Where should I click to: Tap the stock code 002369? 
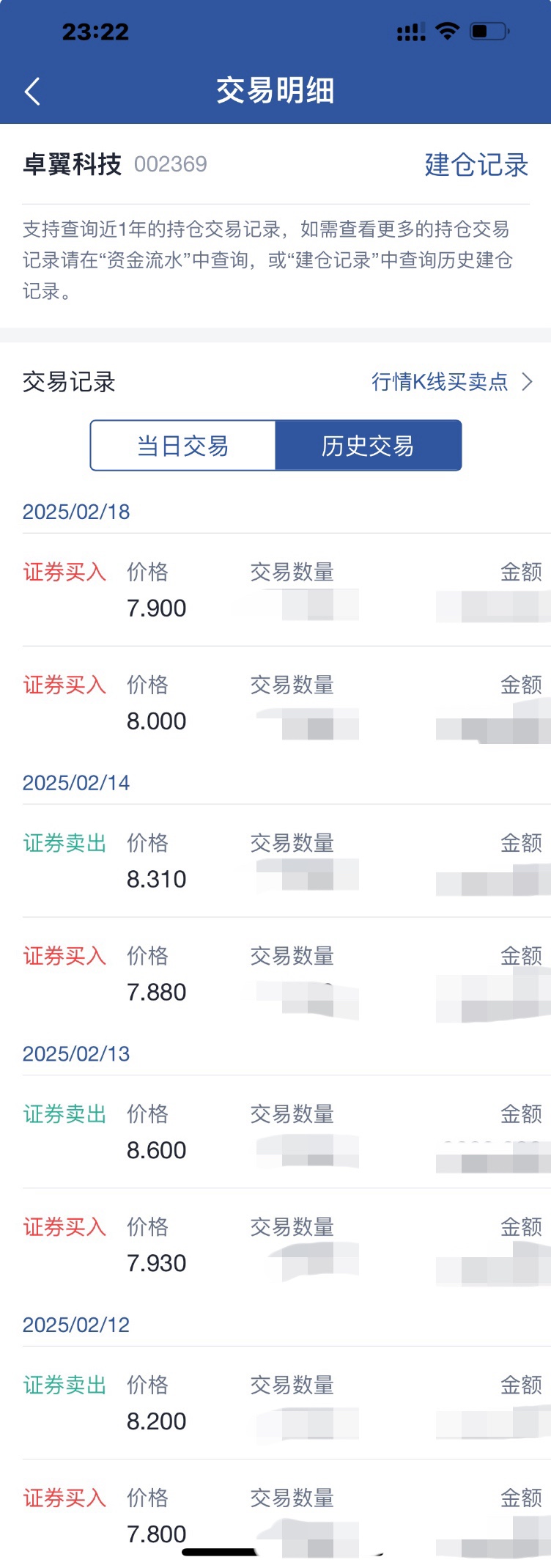(x=171, y=164)
